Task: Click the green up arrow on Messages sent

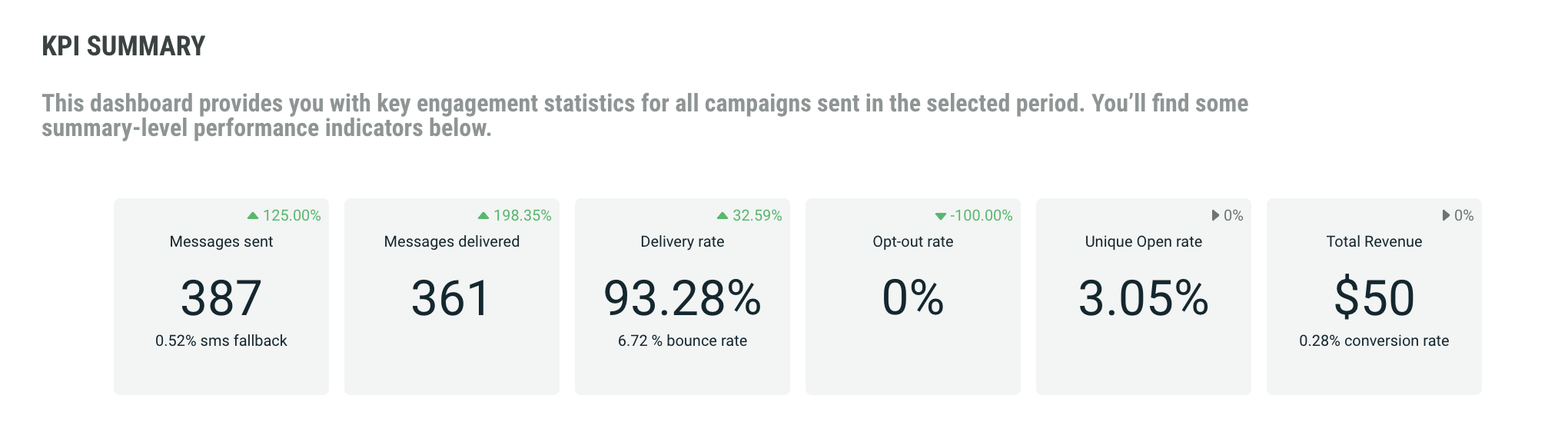Action: pyautogui.click(x=252, y=216)
